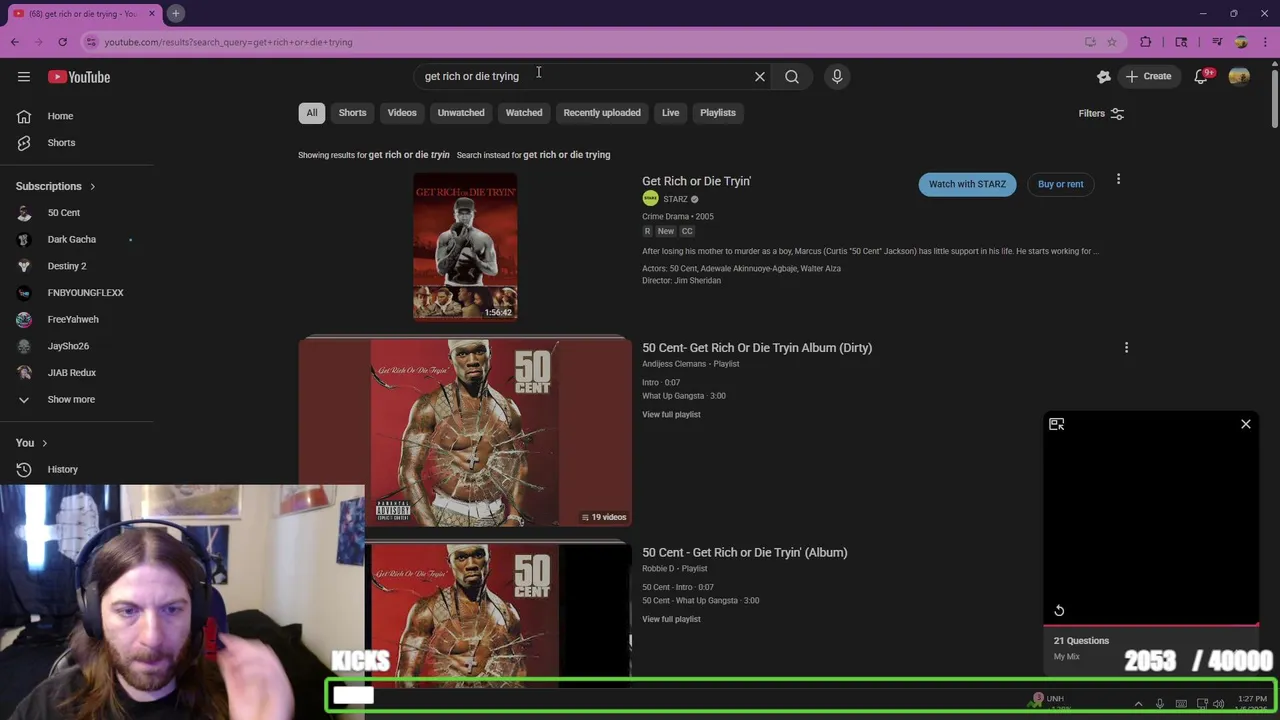1280x720 pixels.
Task: Expand the miniplayer with its expand icon
Action: (1057, 425)
